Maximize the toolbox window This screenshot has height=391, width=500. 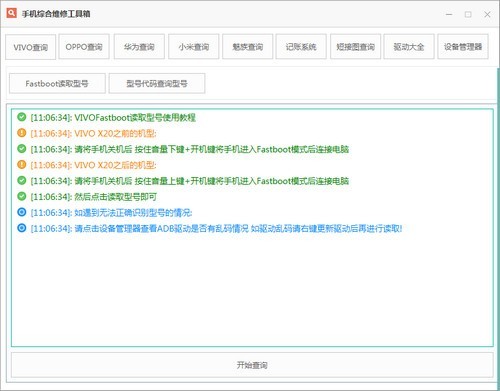(468, 14)
